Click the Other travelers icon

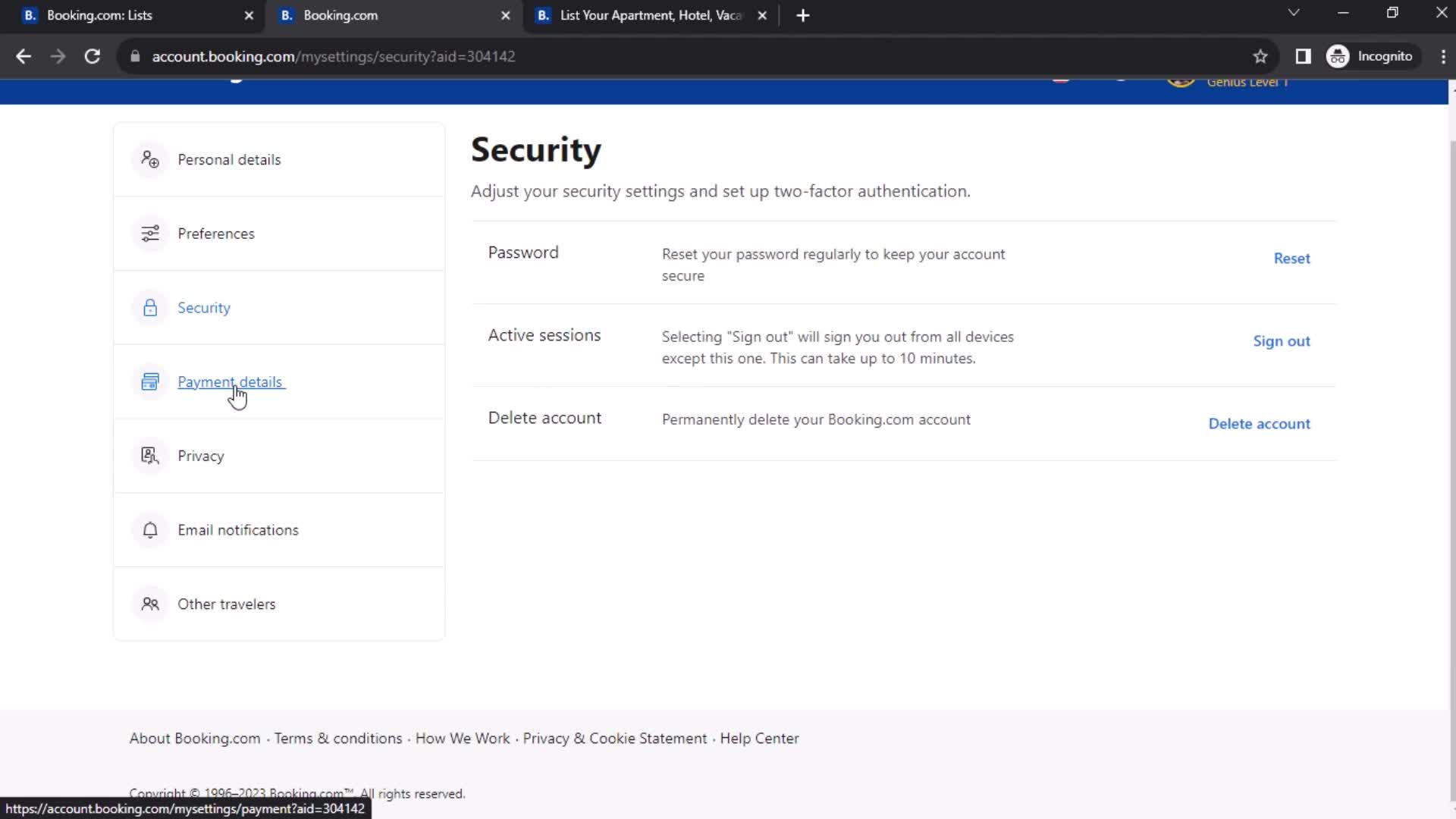coord(150,604)
